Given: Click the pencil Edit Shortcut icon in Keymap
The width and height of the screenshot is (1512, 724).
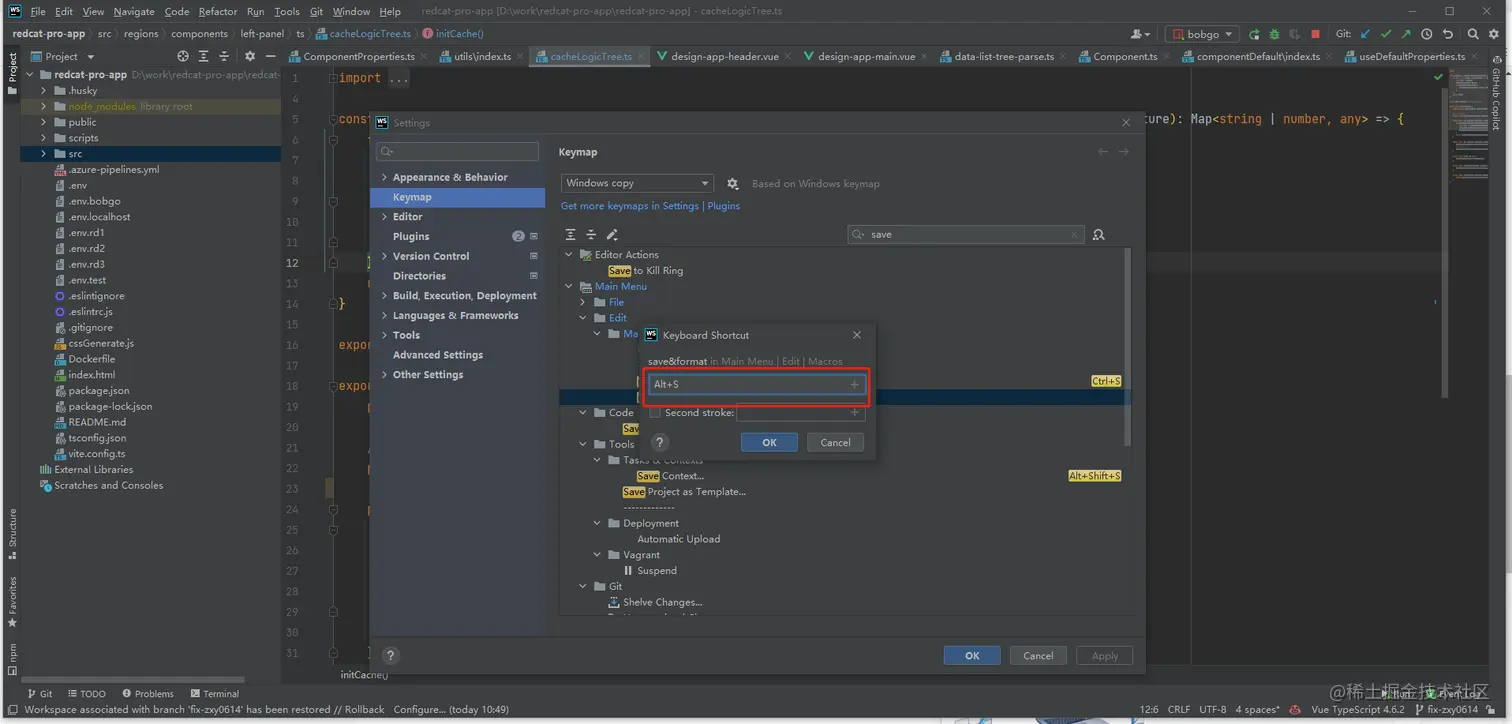Looking at the screenshot, I should [612, 235].
